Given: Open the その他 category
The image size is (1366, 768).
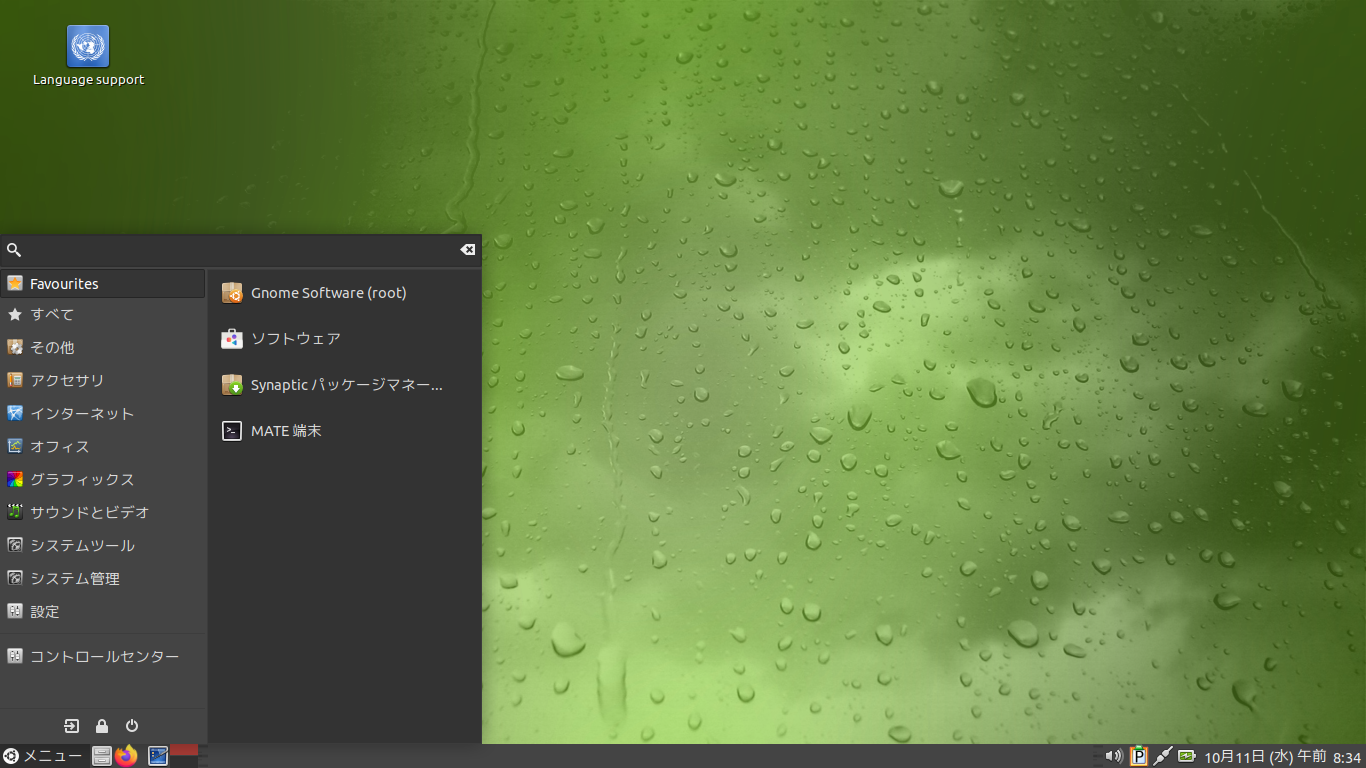Looking at the screenshot, I should pos(103,348).
